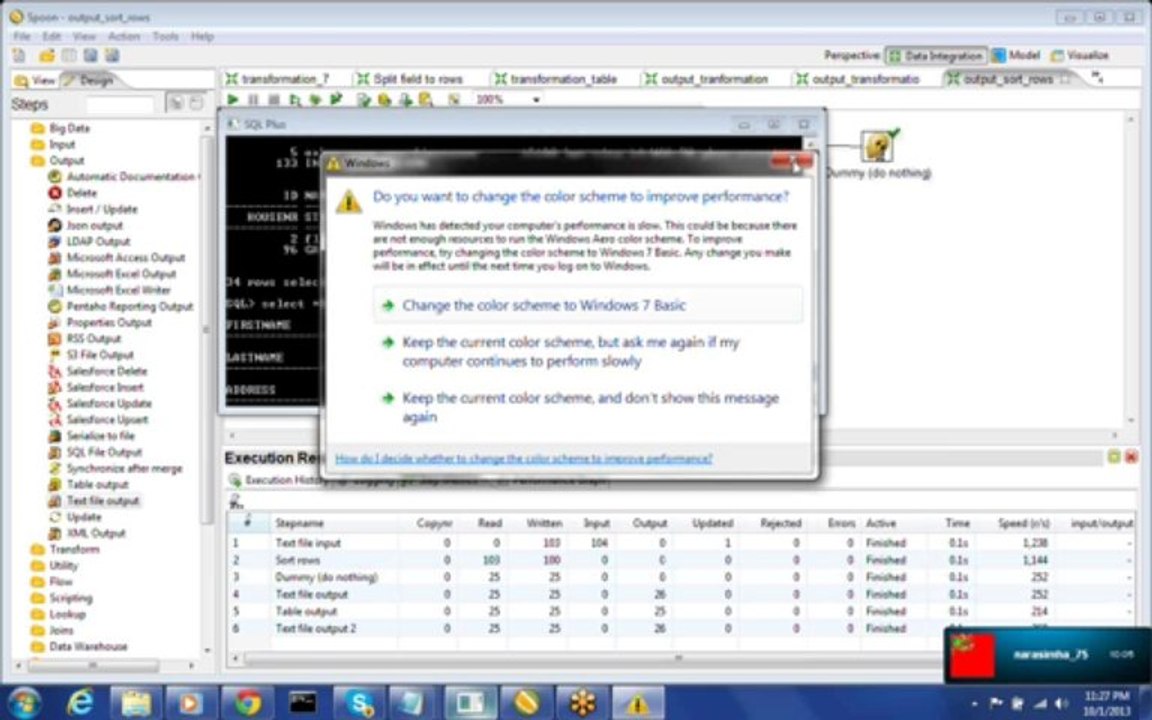Click the execution results horizontal scrollbar
Viewport: 1152px width, 720px height.
pos(676,658)
